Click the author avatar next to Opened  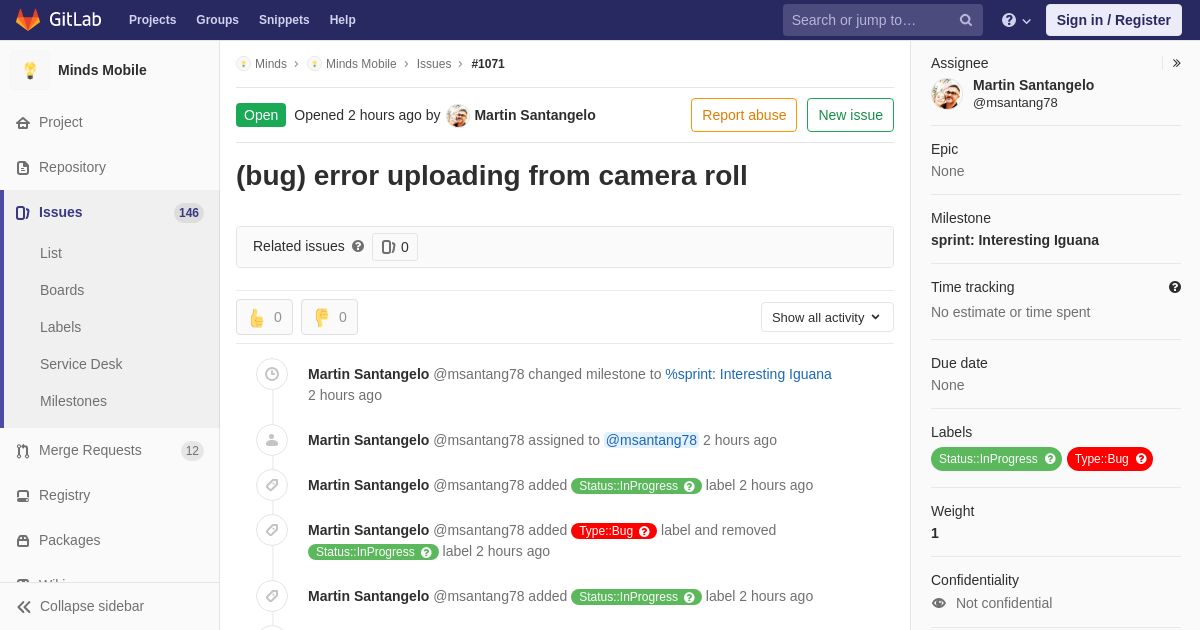point(458,115)
